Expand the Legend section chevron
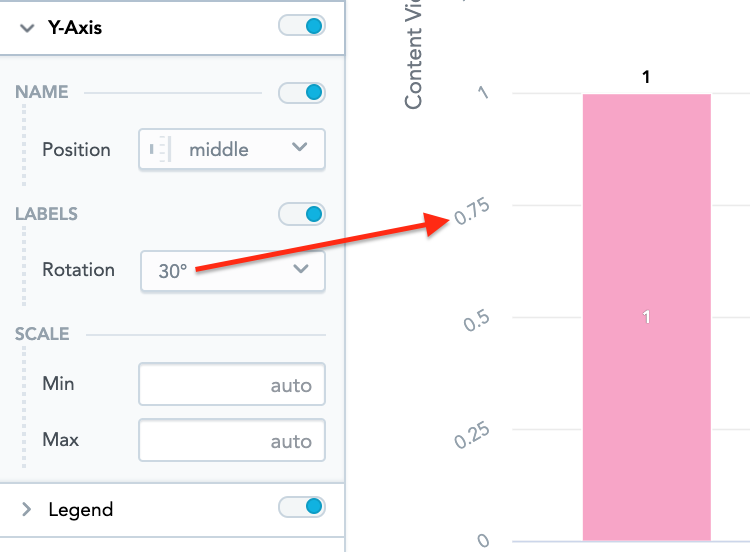Screen dimensions: 750x552 pos(27,510)
